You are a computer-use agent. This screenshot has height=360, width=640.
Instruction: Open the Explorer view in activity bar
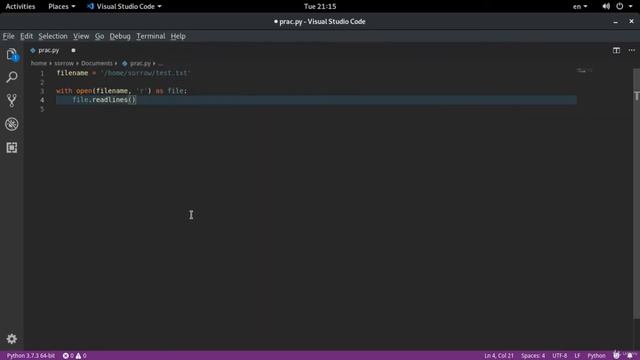12,54
